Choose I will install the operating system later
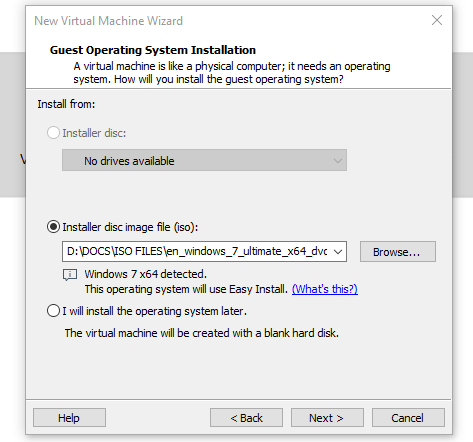The height and width of the screenshot is (442, 473). pyautogui.click(x=53, y=311)
